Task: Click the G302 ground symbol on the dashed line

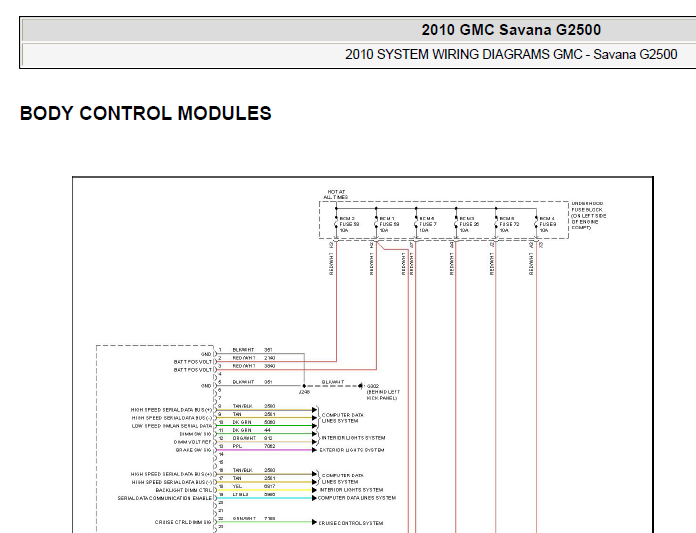Action: coord(360,386)
